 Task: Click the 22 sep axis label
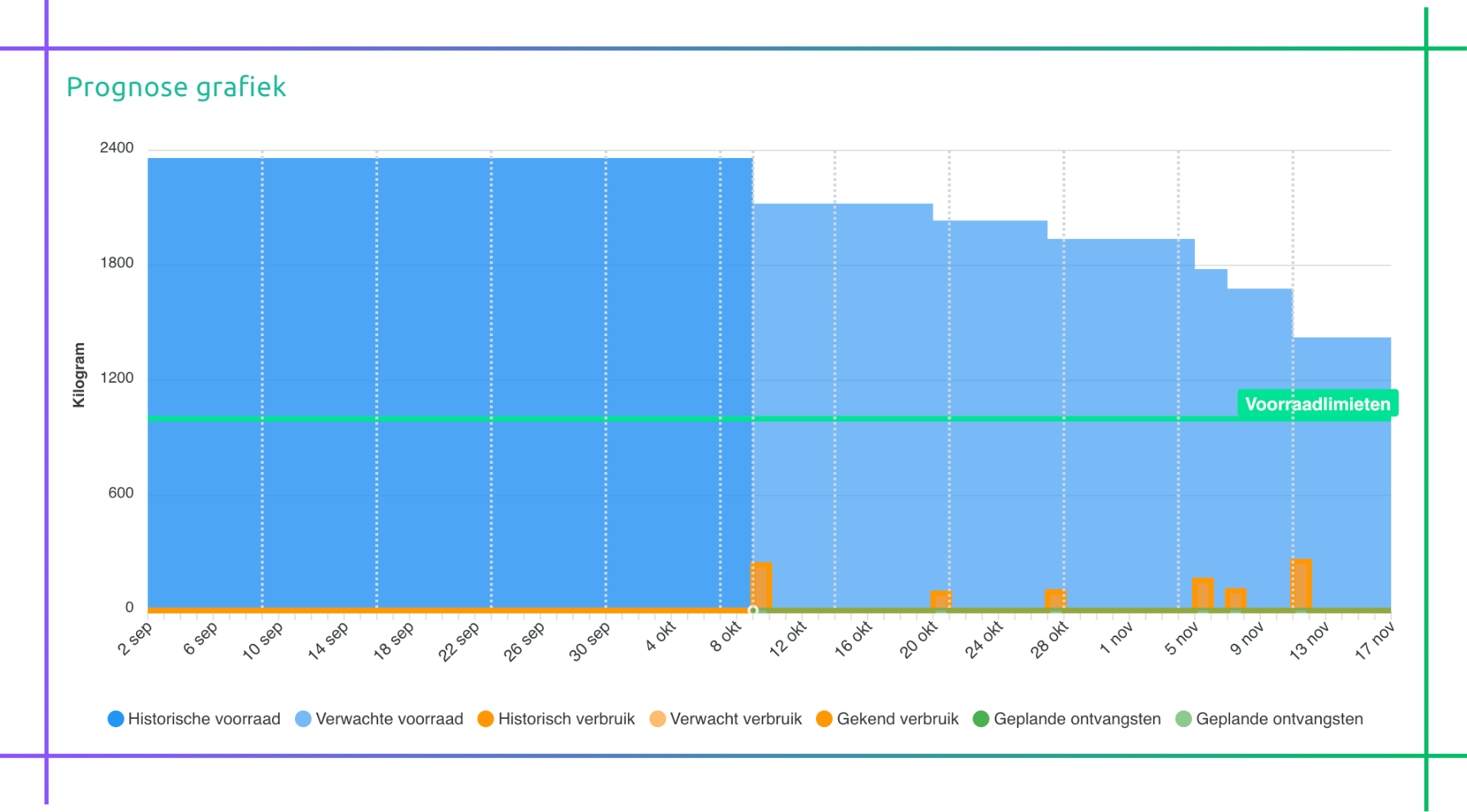coord(459,641)
